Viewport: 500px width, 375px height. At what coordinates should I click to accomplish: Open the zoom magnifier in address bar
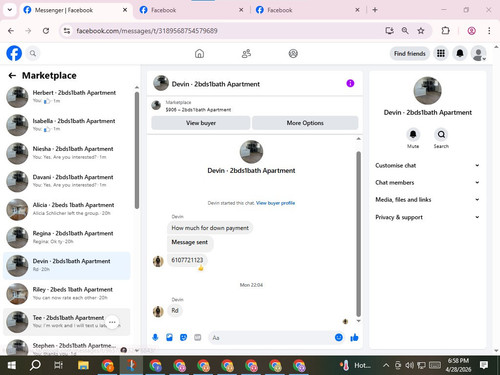click(405, 31)
